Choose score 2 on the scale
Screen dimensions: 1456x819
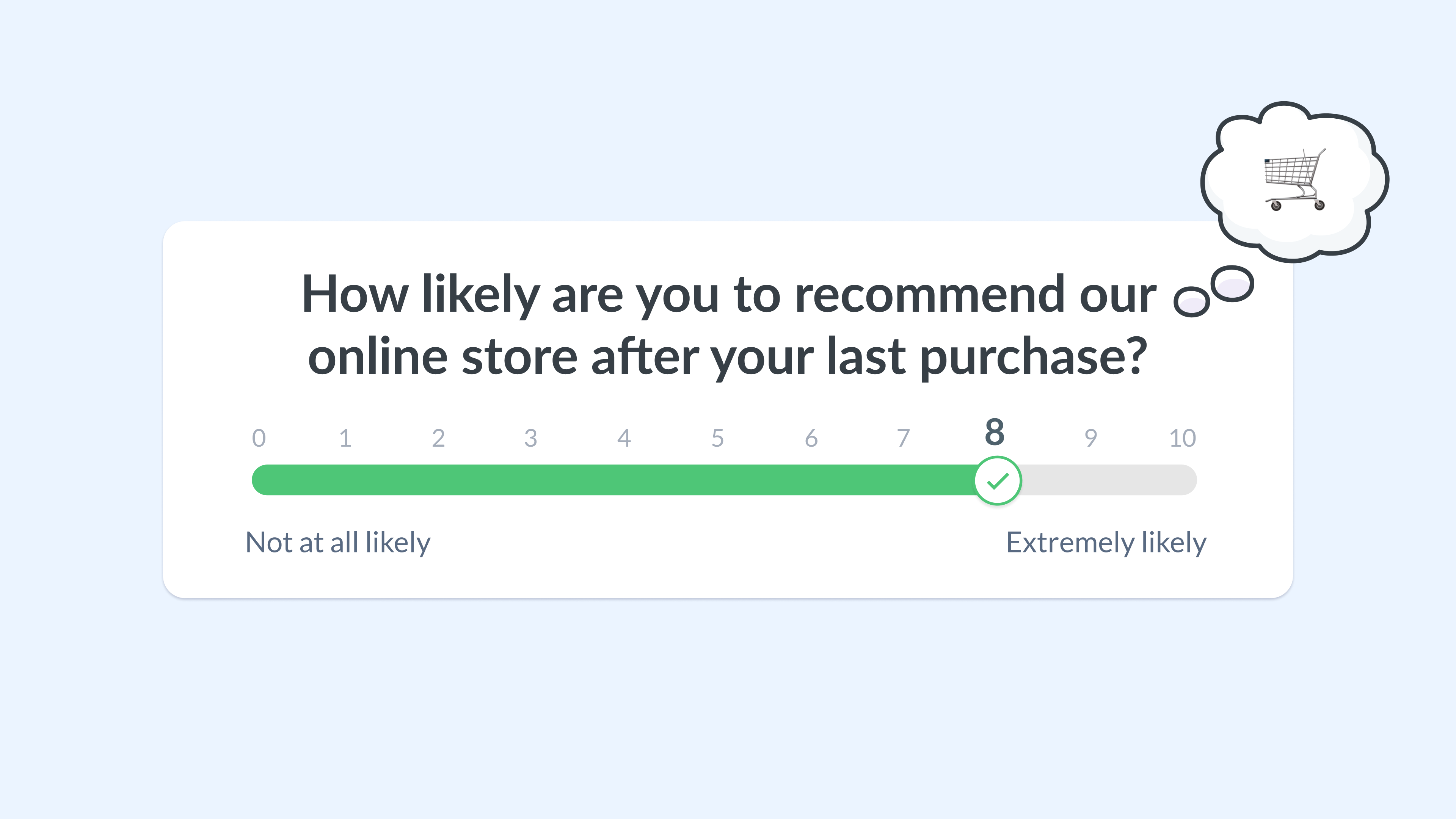[439, 438]
